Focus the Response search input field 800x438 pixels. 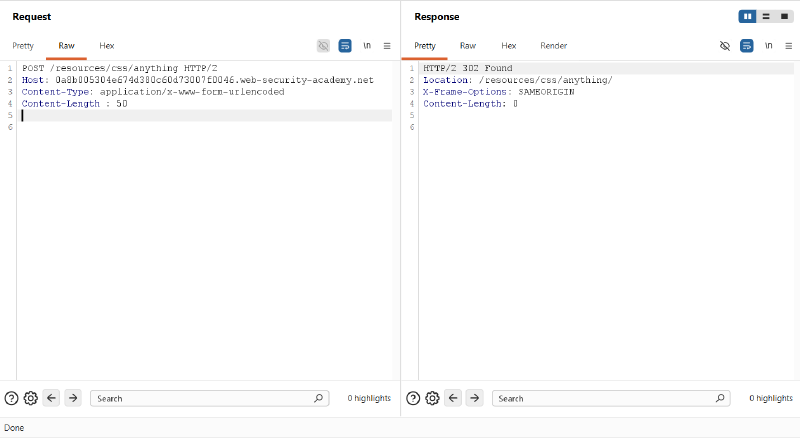pyautogui.click(x=611, y=398)
